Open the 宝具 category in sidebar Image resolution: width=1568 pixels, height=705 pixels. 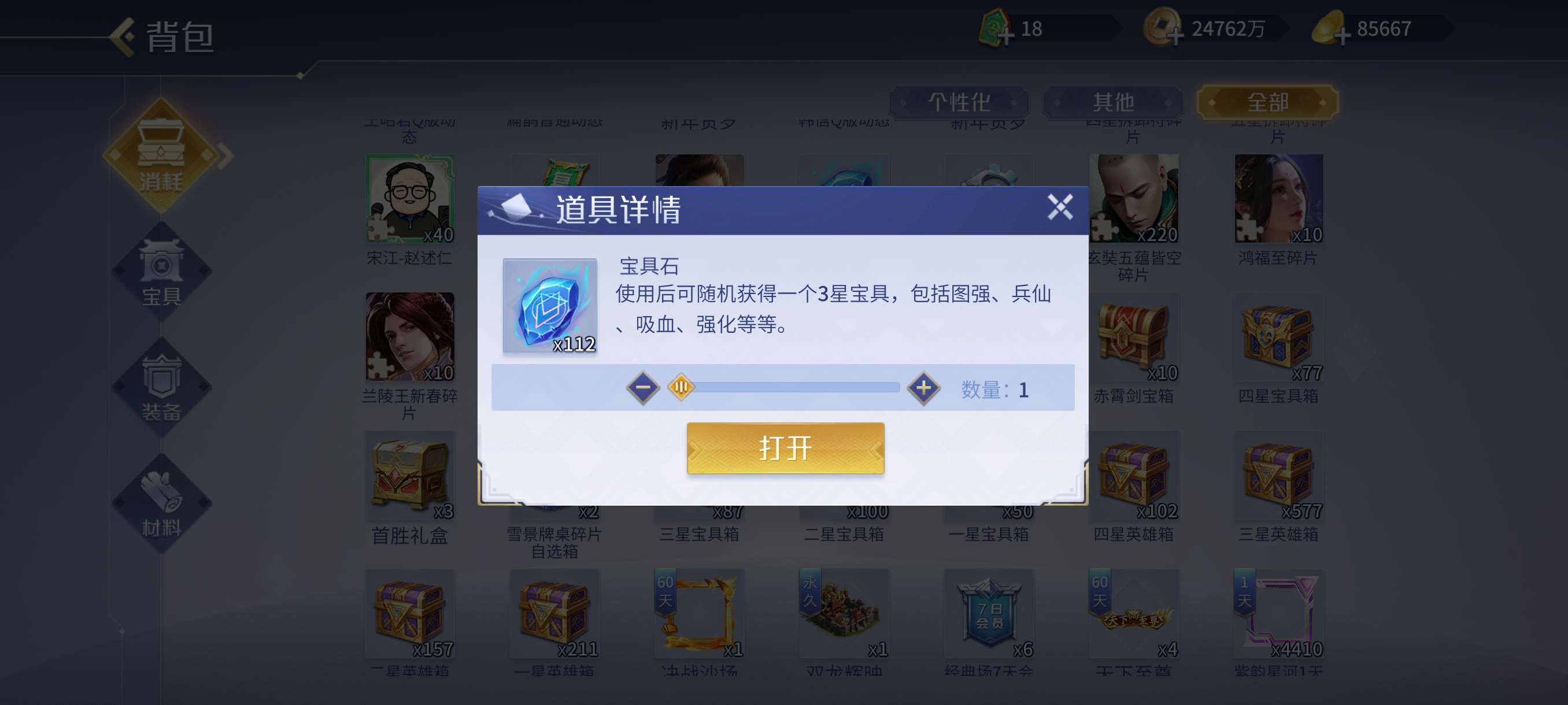click(161, 270)
